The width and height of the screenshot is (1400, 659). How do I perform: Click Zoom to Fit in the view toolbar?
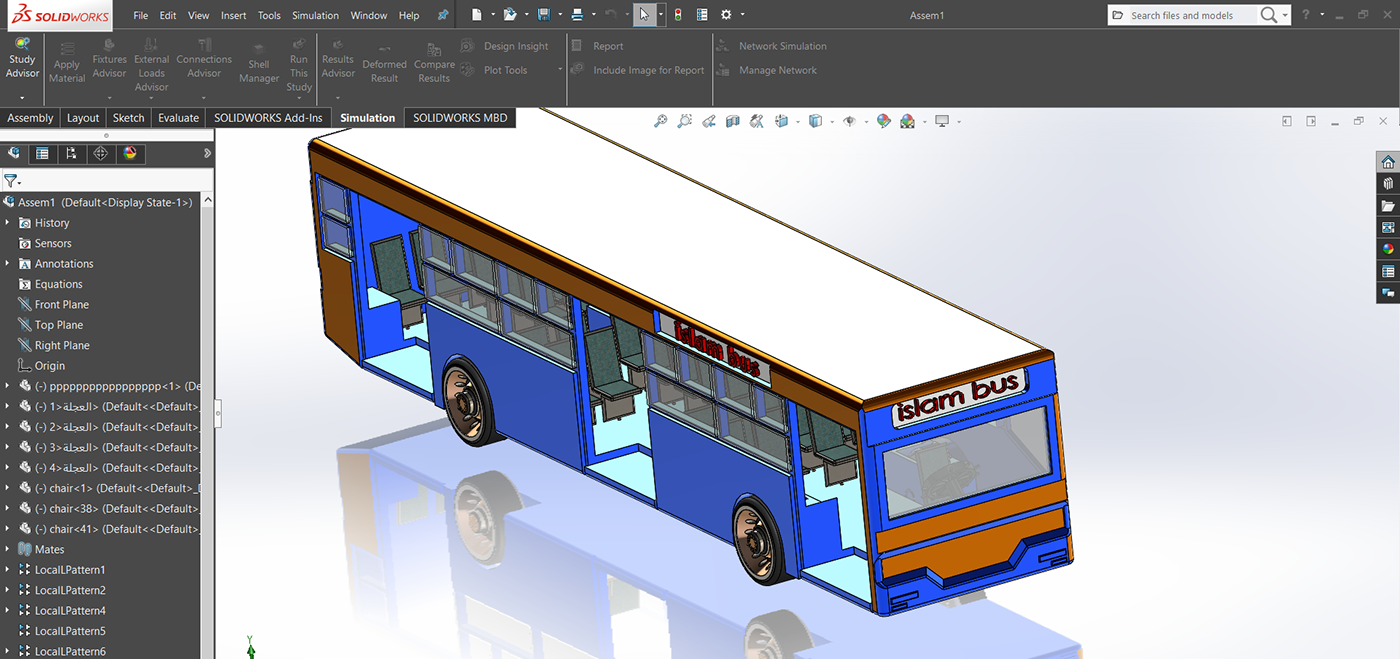click(x=660, y=121)
